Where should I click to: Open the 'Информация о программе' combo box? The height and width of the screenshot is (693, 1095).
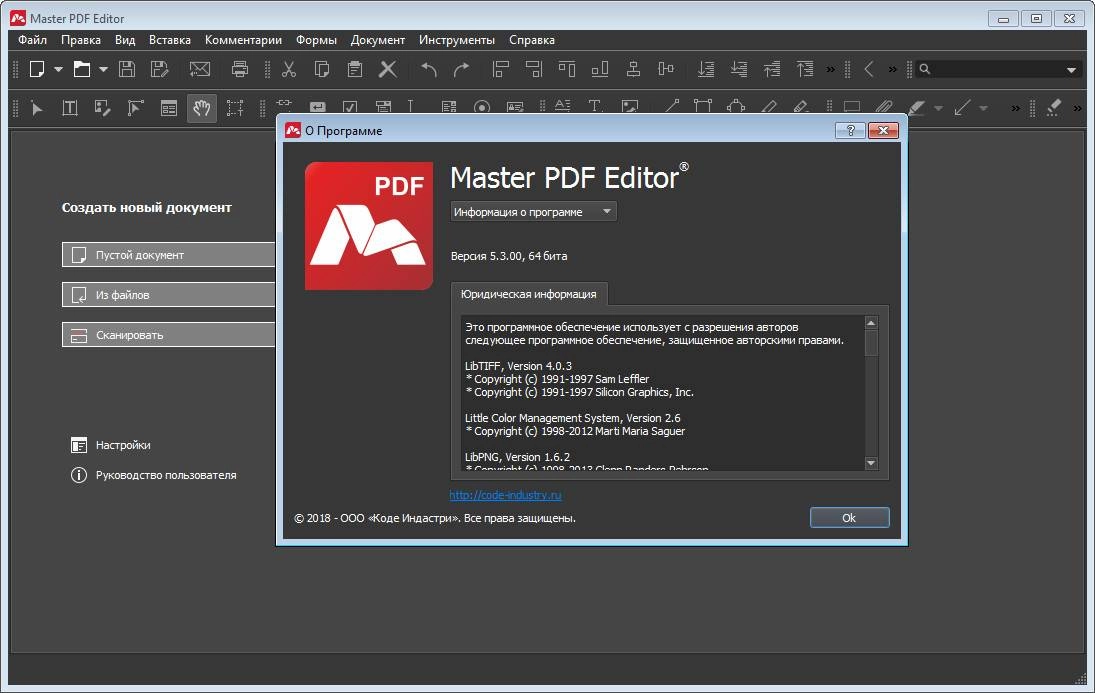pyautogui.click(x=534, y=212)
